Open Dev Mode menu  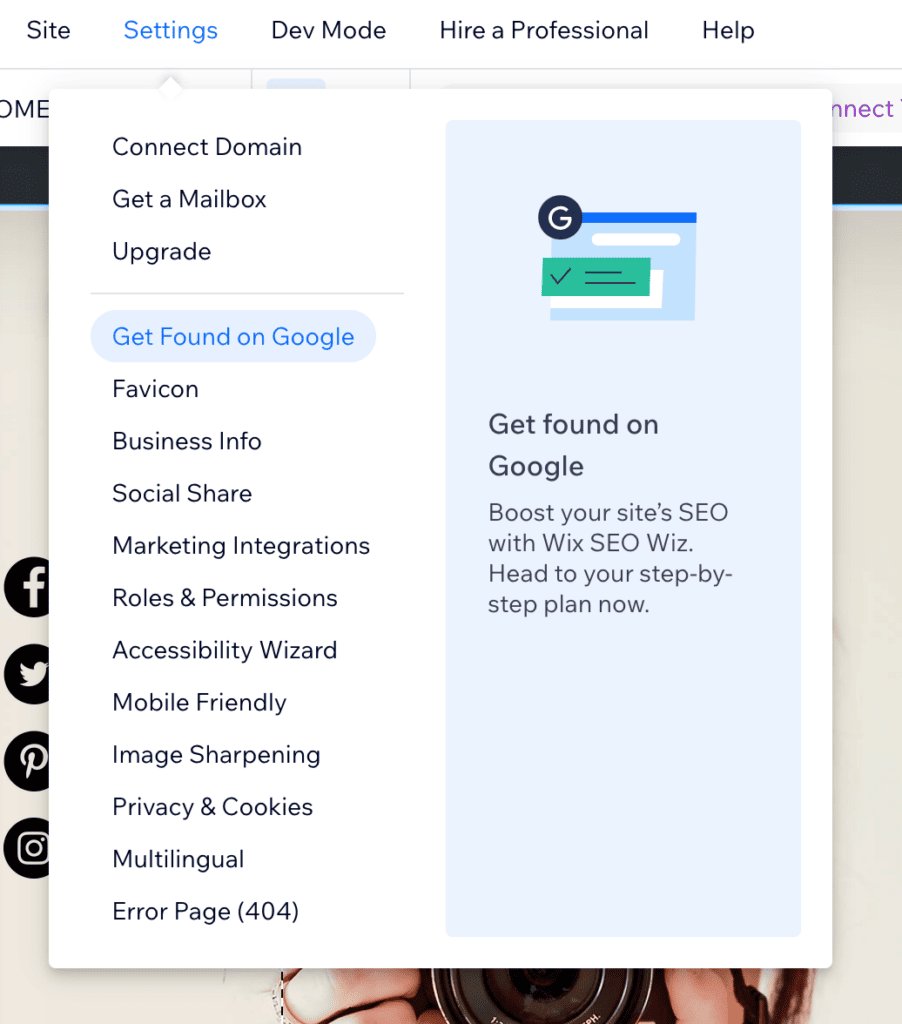tap(329, 30)
